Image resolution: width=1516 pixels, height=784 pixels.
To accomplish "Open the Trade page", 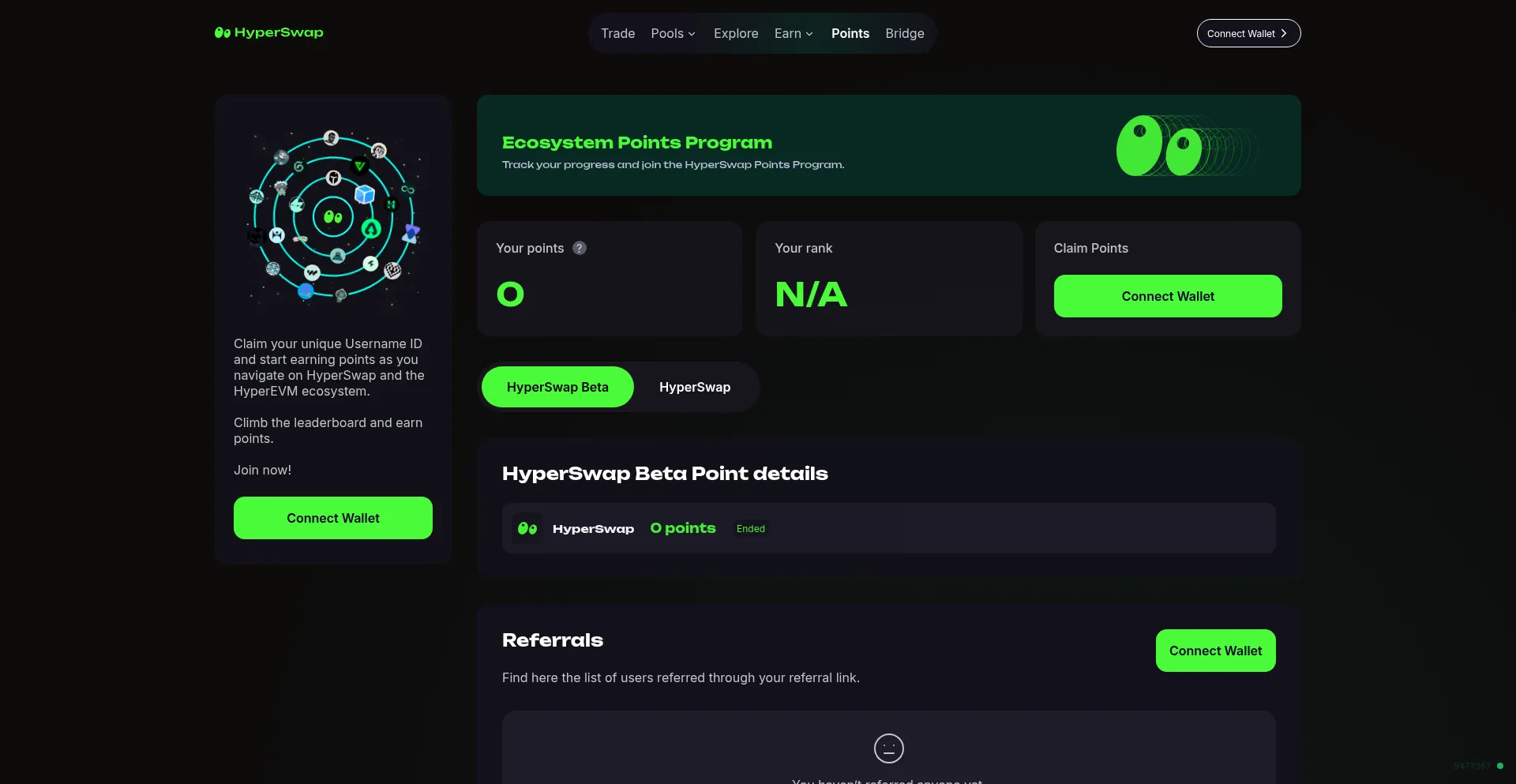I will pos(617,33).
